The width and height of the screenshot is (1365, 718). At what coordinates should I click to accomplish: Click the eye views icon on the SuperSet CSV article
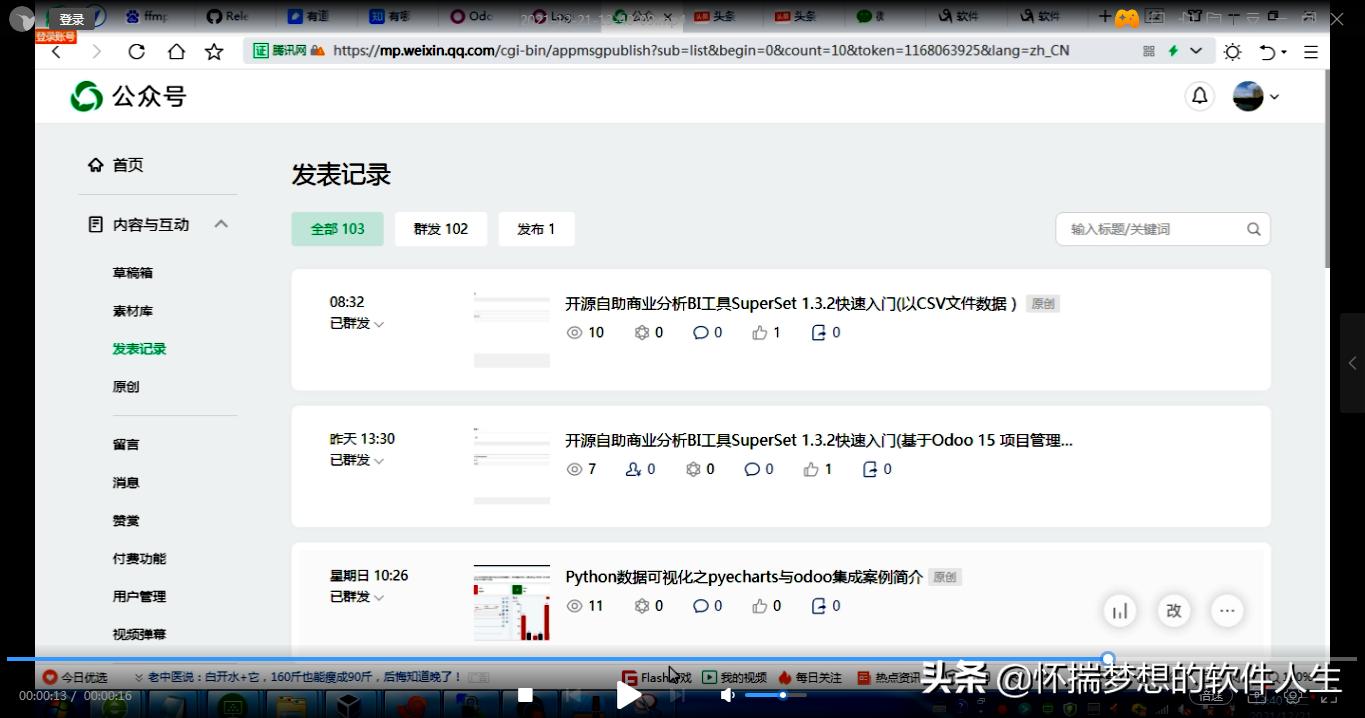pos(575,332)
